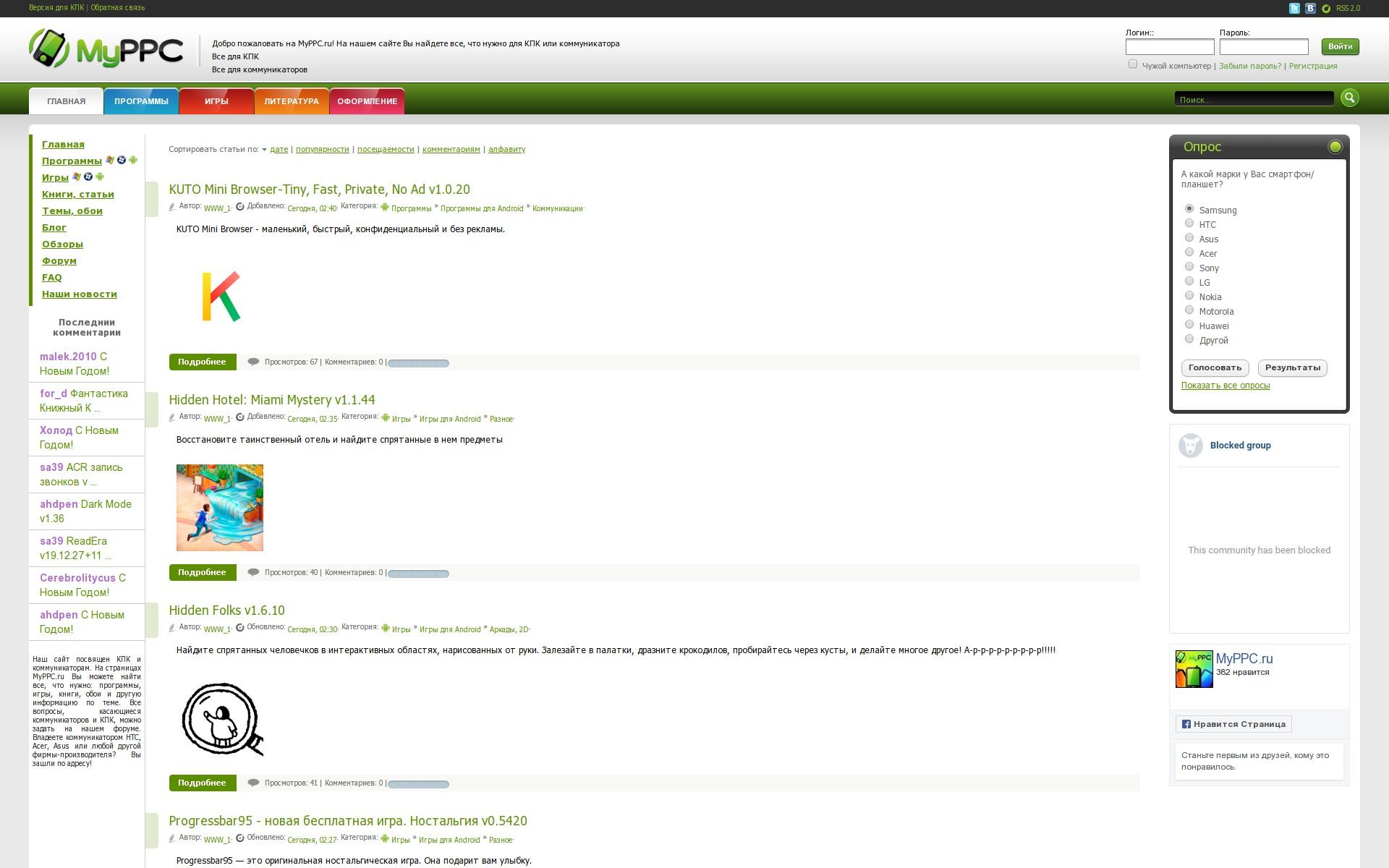Image resolution: width=1389 pixels, height=868 pixels.
Task: Select the Huawei radio option
Action: click(1189, 325)
